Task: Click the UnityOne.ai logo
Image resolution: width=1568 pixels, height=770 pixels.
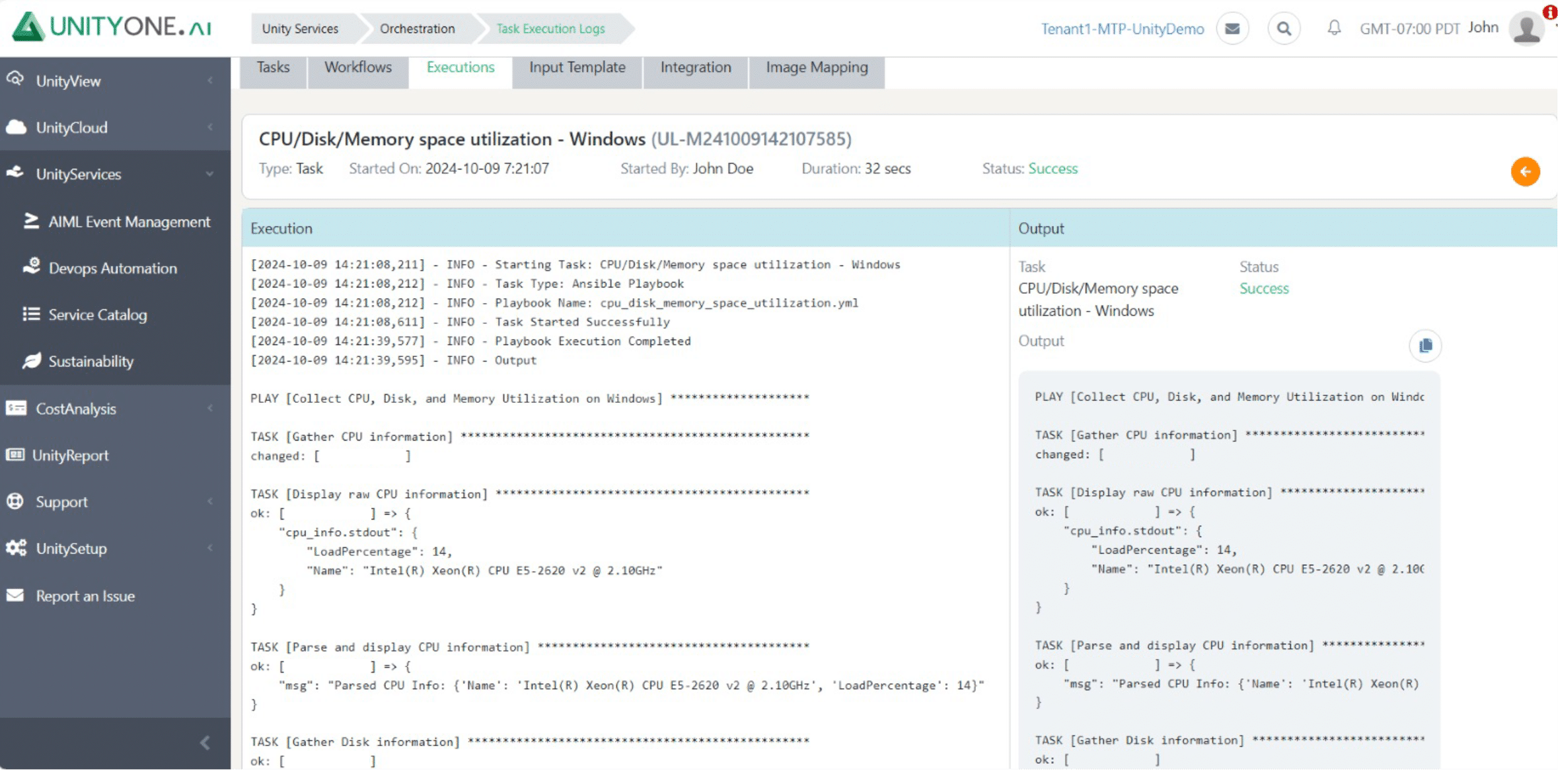Action: pos(112,27)
